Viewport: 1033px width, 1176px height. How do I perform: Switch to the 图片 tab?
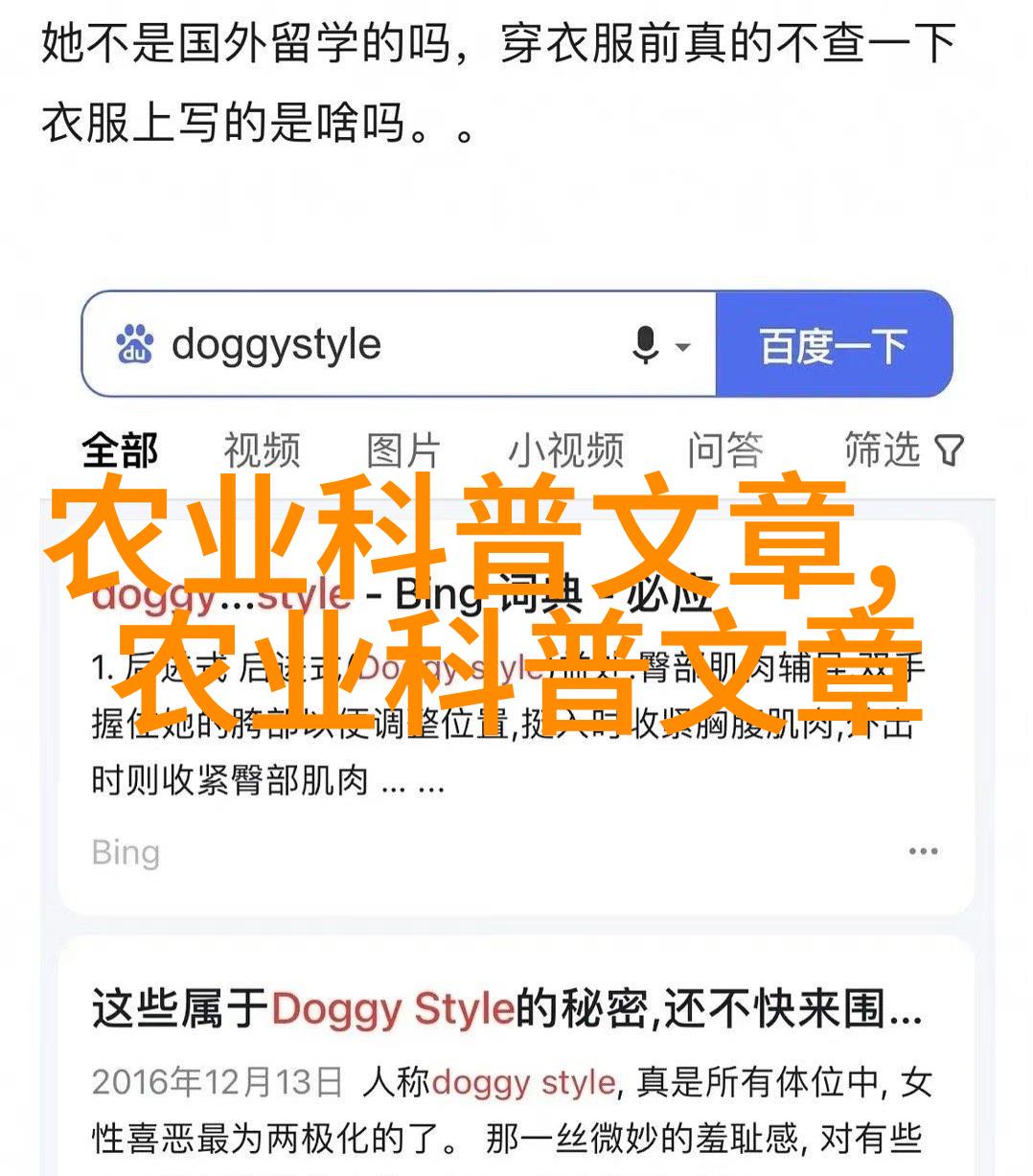click(x=402, y=450)
